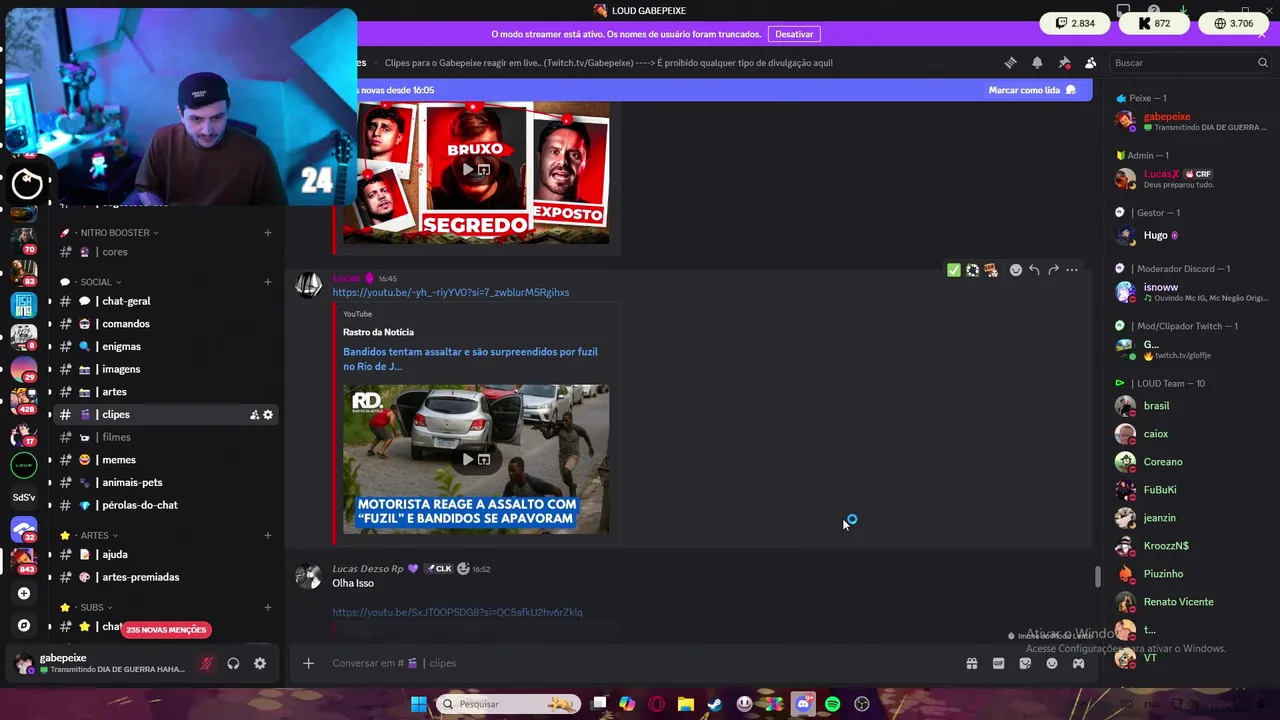Open the imagens channel

[166, 369]
